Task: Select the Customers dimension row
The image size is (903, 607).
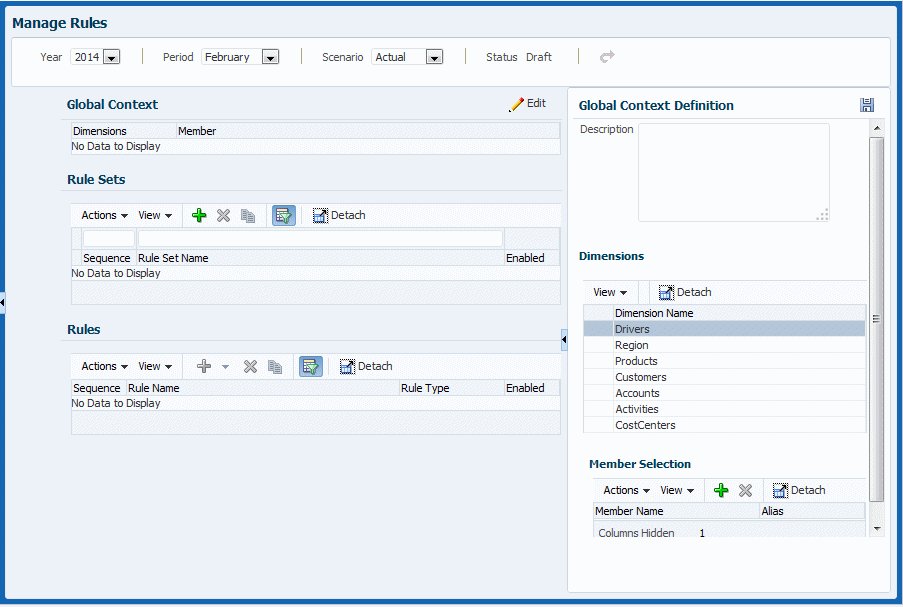Action: pos(724,377)
